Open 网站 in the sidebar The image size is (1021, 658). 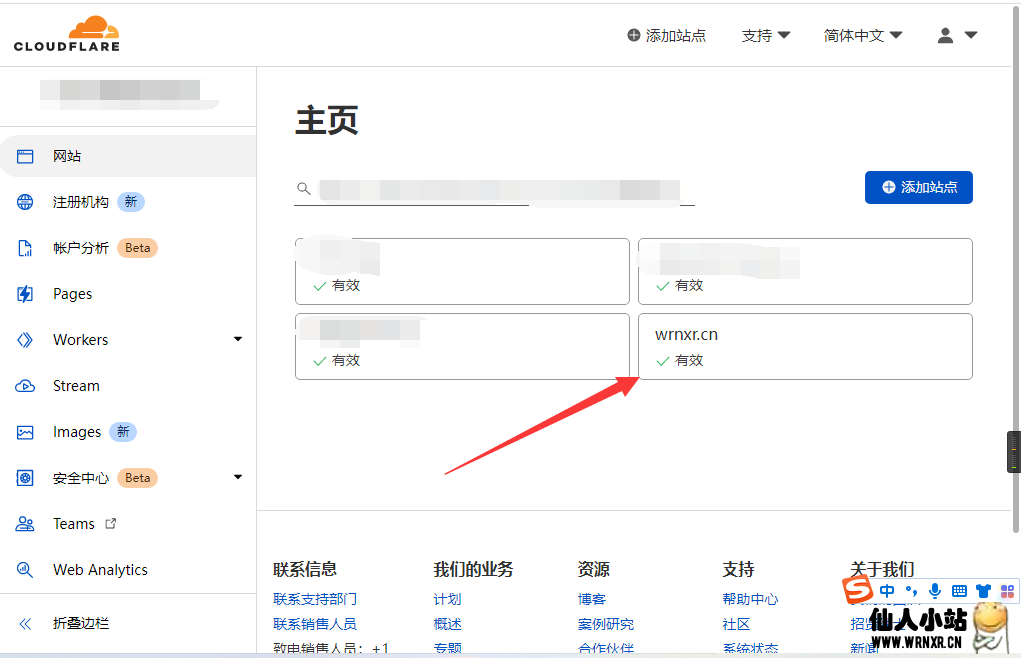click(128, 156)
